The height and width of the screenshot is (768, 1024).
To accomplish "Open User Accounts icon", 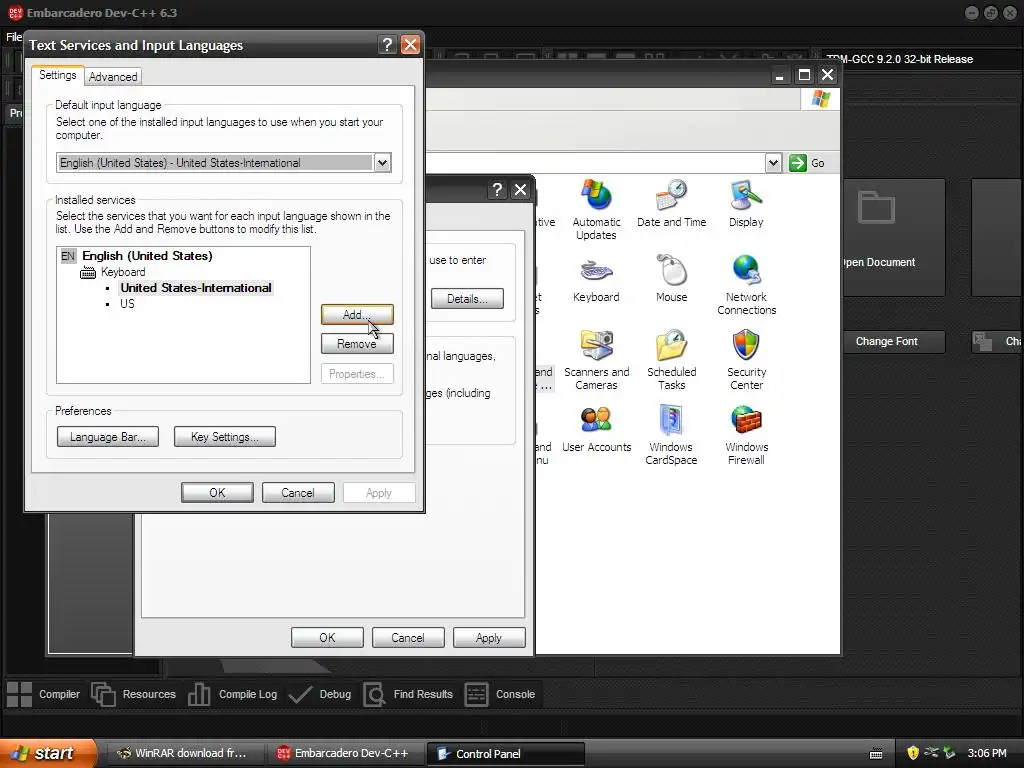I will click(x=596, y=429).
